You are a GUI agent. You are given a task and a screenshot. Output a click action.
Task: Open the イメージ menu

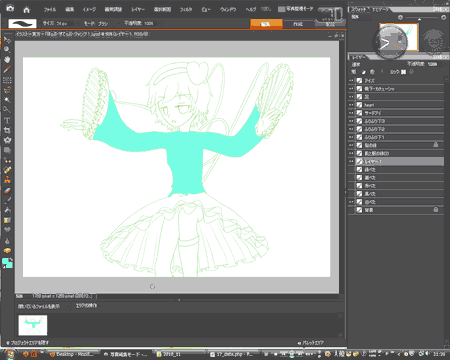click(x=89, y=9)
